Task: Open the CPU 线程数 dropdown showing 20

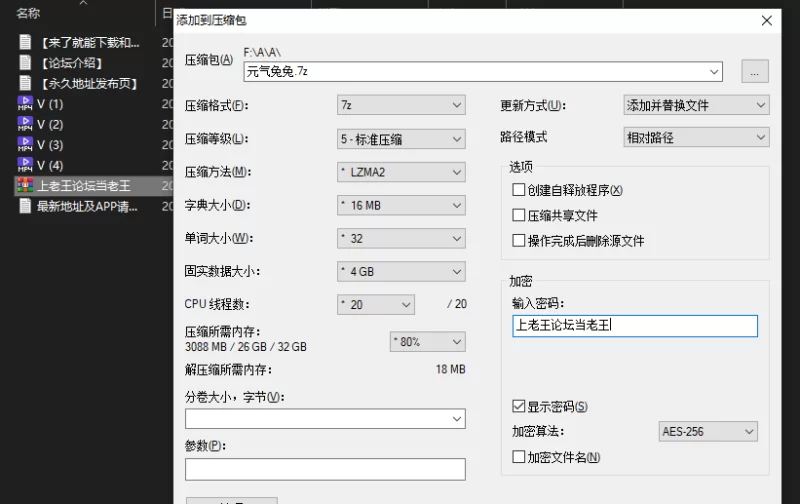Action: (x=376, y=305)
